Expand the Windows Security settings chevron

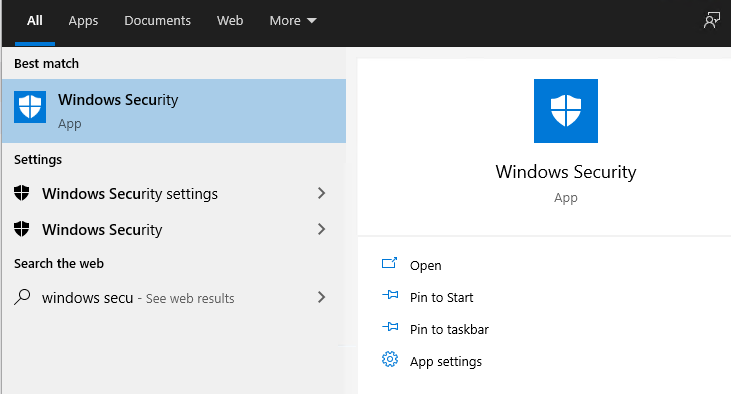(321, 193)
